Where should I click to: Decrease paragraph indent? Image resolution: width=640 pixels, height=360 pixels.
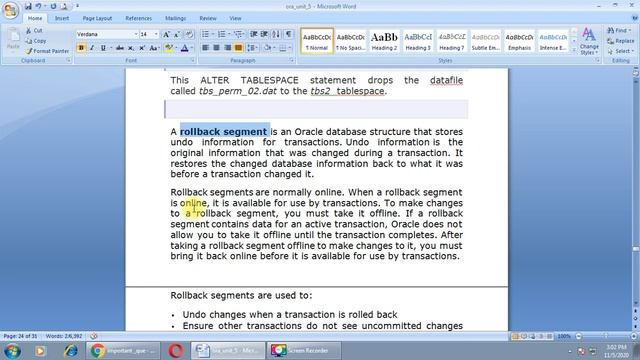(x=253, y=34)
